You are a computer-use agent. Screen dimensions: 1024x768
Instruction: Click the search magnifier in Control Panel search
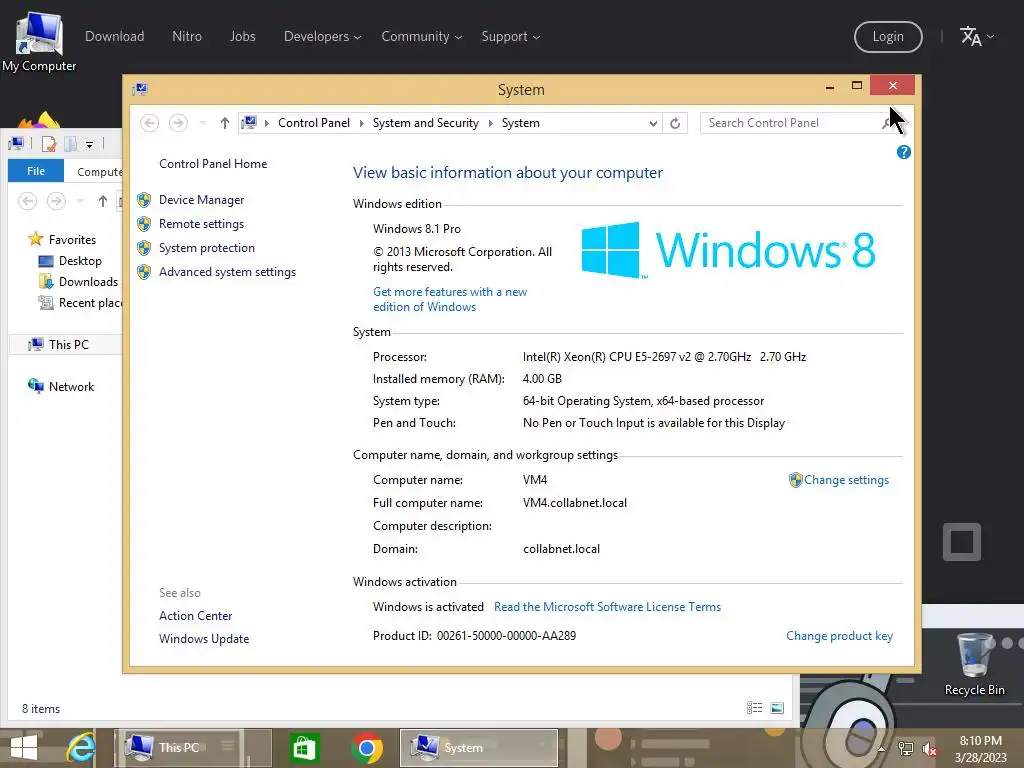[x=887, y=123]
